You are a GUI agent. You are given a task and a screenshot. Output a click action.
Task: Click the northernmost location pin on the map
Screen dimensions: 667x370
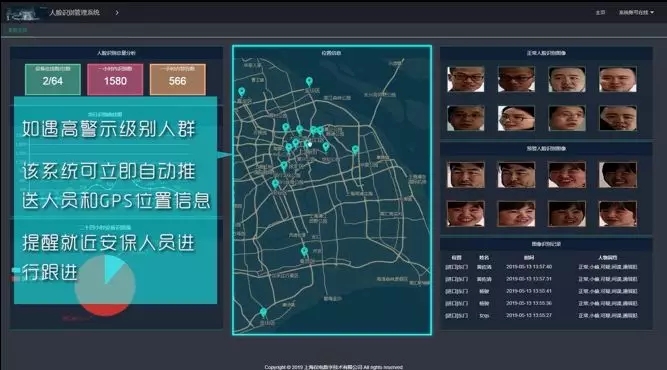coord(309,81)
